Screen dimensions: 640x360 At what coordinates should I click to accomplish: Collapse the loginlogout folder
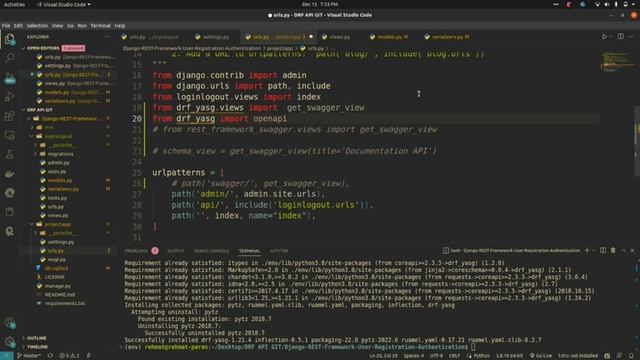pos(58,136)
